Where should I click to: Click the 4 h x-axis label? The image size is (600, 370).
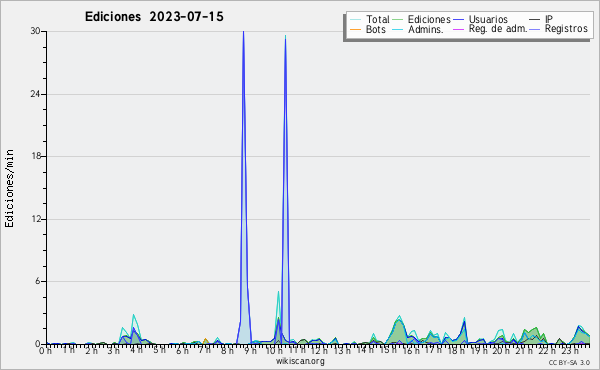[x=136, y=350]
